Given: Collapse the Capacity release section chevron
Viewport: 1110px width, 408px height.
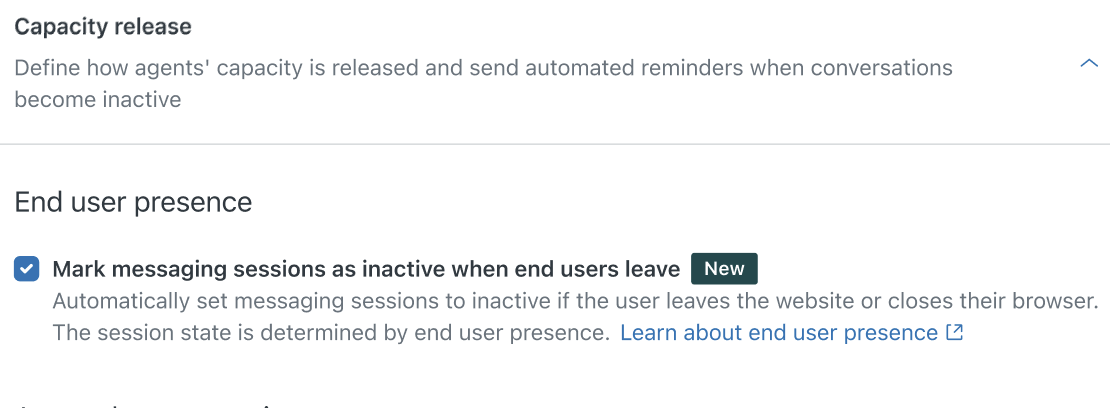Looking at the screenshot, I should click(x=1089, y=64).
